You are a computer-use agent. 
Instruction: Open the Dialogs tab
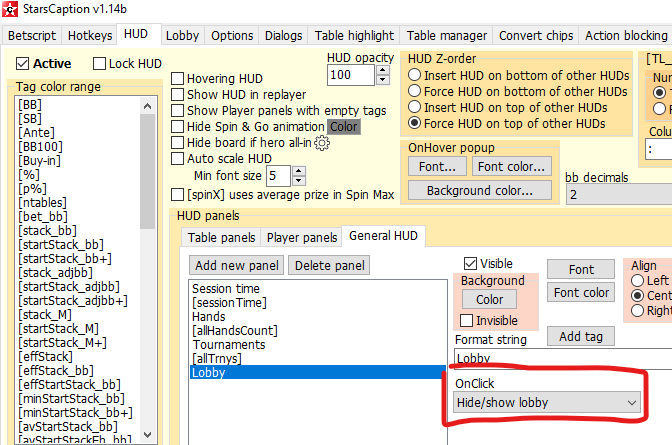point(284,36)
